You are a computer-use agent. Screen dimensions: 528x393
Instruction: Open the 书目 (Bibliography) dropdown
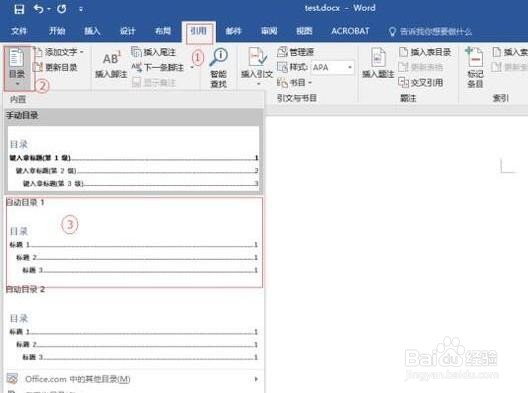click(x=295, y=83)
